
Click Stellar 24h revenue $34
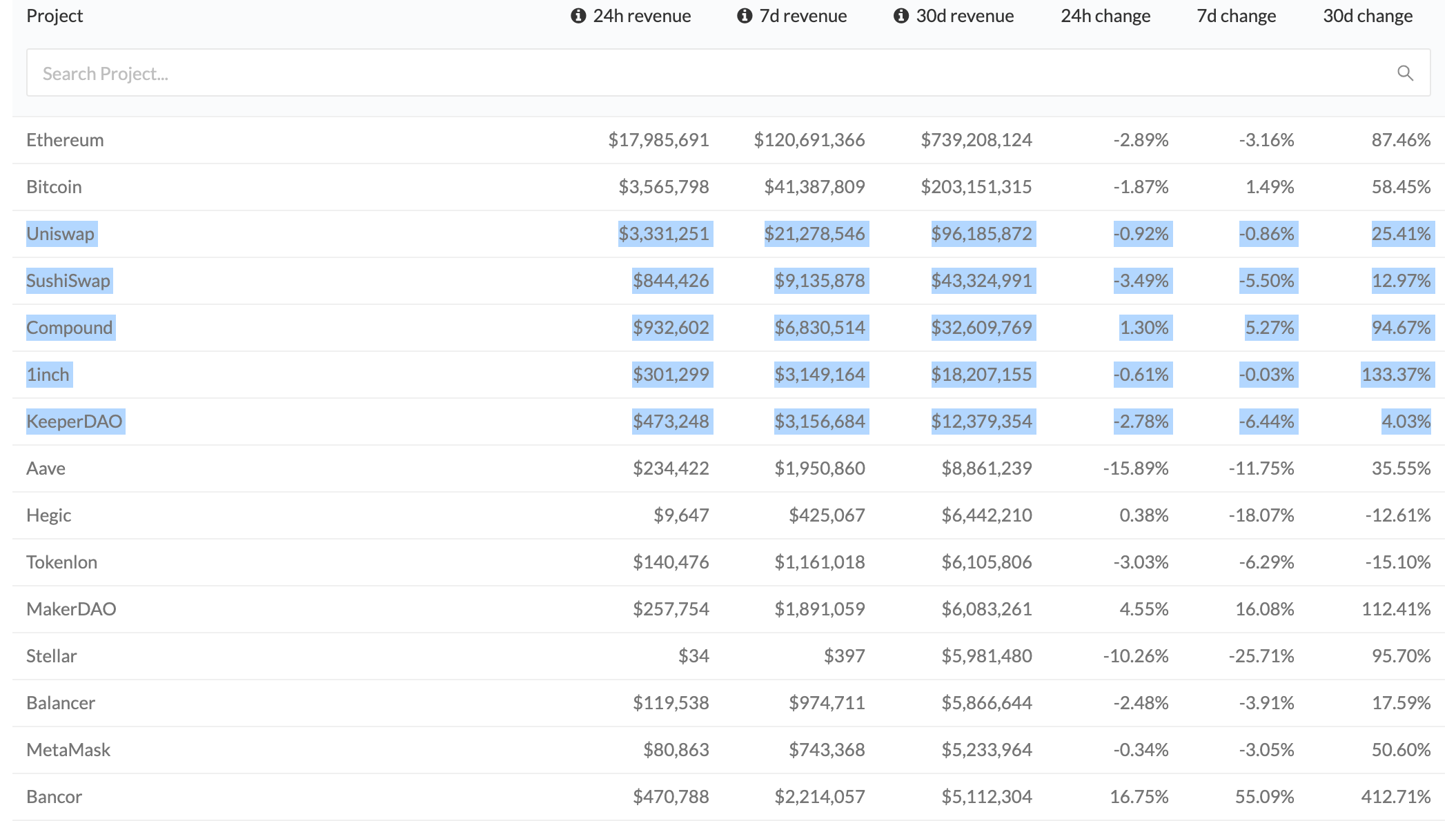[x=693, y=656]
